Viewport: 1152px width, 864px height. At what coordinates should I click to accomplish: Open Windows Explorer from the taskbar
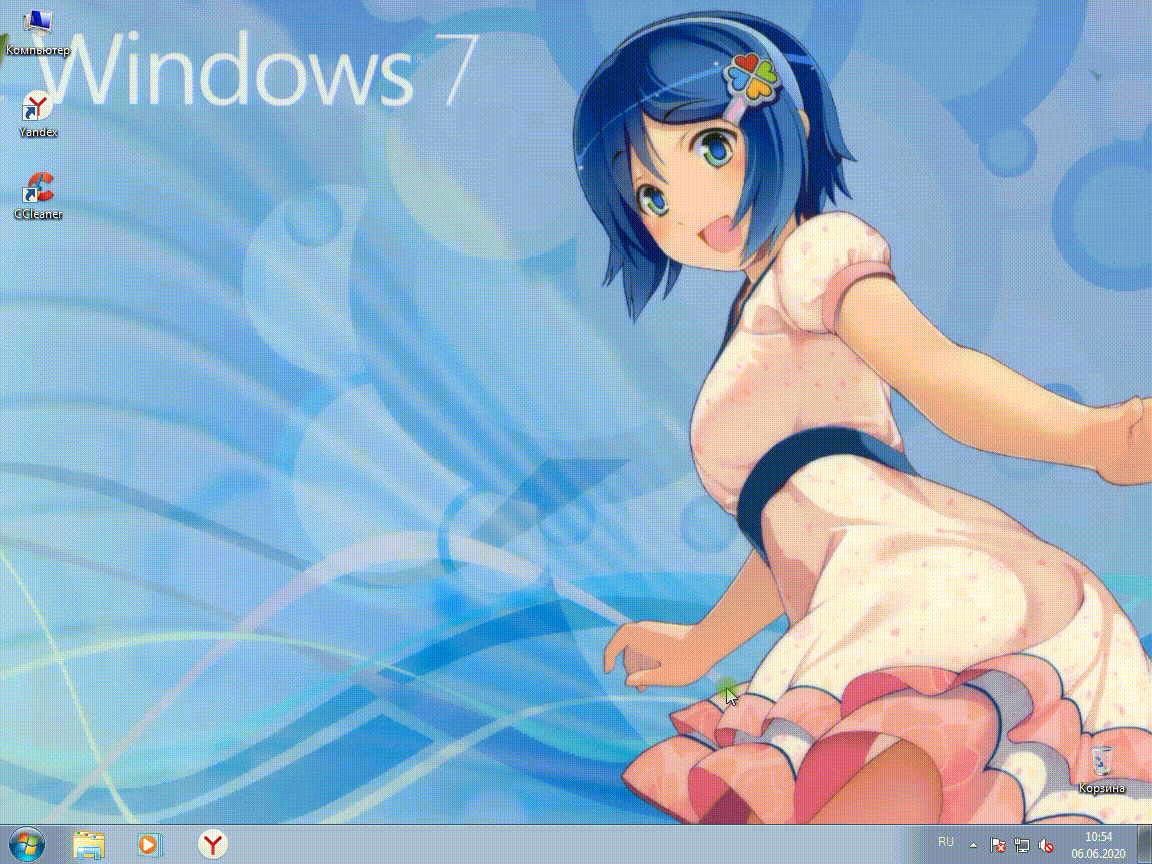[89, 845]
